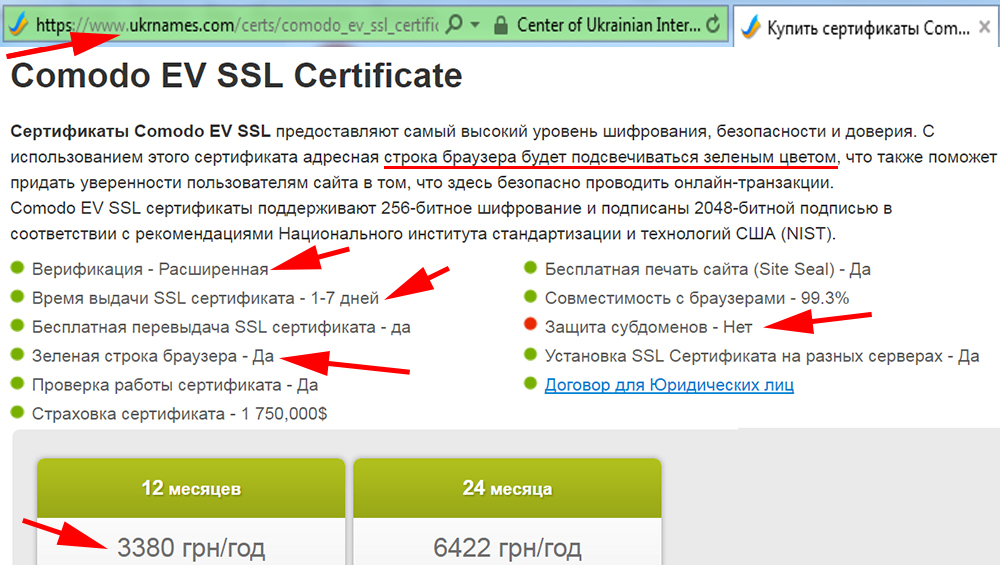Click the 6422 грн/год price
The height and width of the screenshot is (565, 1000).
507,547
